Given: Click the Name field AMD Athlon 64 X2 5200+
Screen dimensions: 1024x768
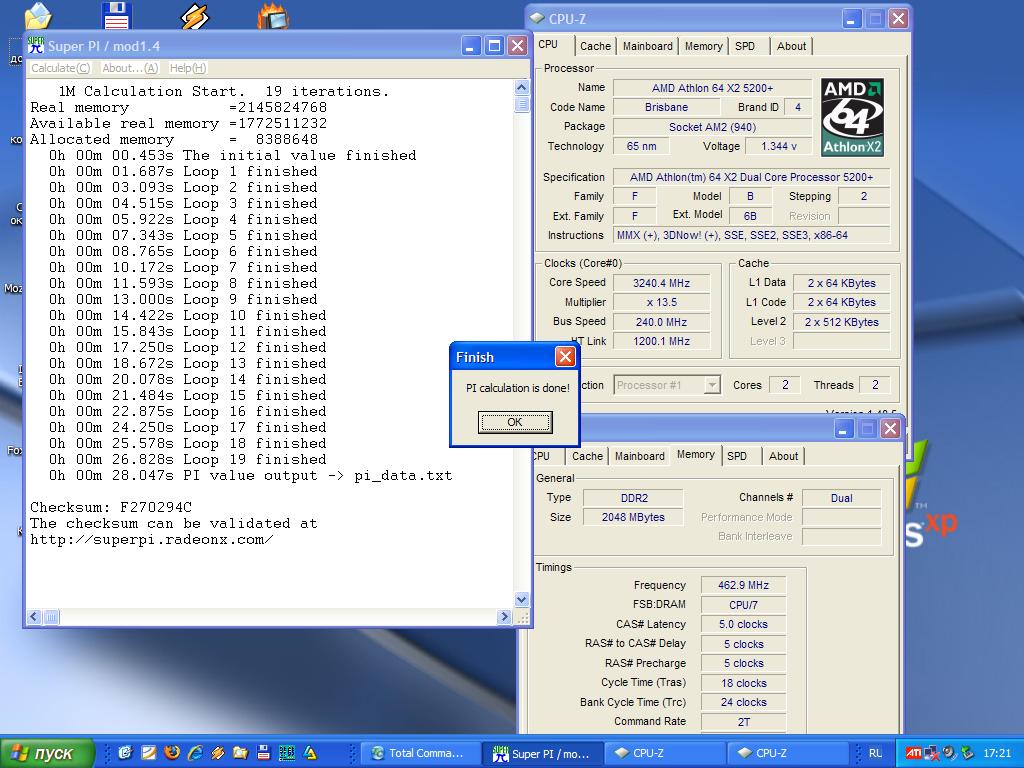Looking at the screenshot, I should click(712, 88).
